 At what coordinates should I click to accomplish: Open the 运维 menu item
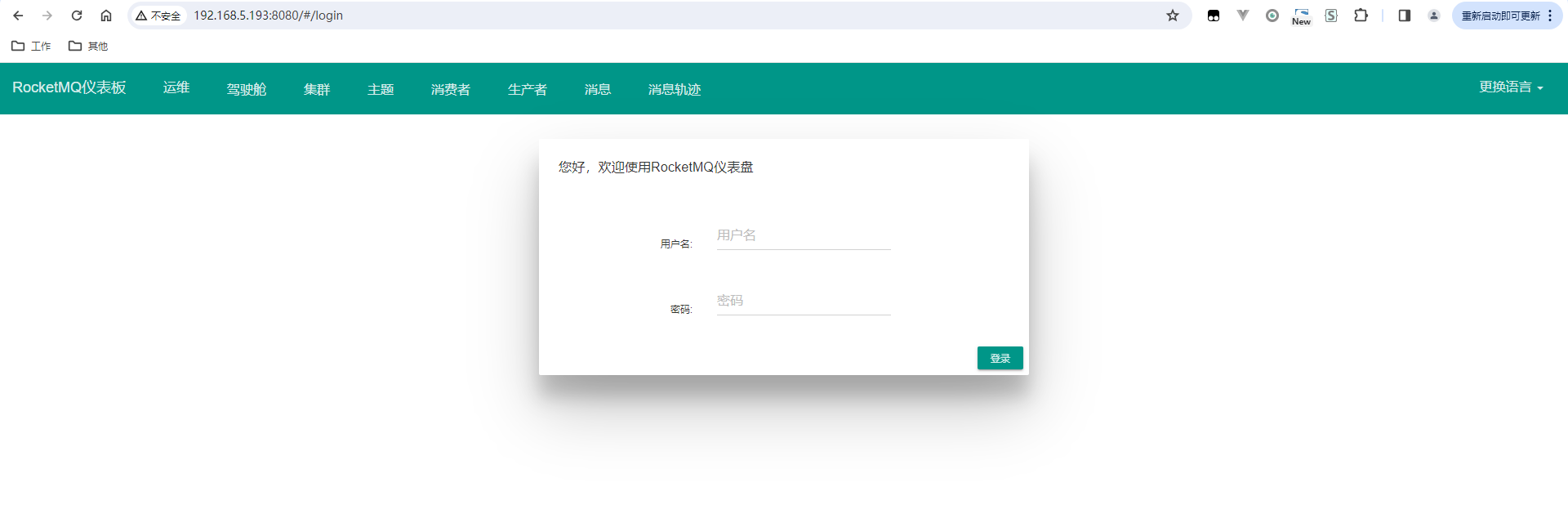tap(176, 87)
